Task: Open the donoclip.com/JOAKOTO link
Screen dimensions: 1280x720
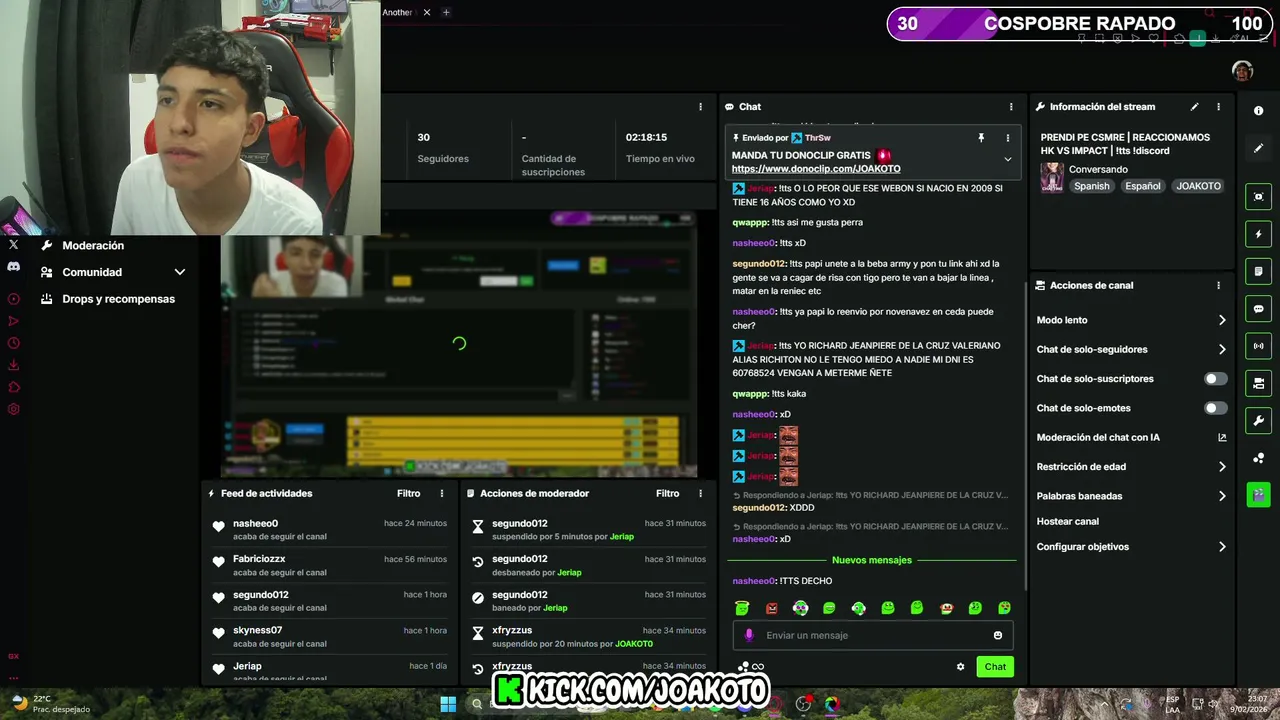Action: click(816, 169)
